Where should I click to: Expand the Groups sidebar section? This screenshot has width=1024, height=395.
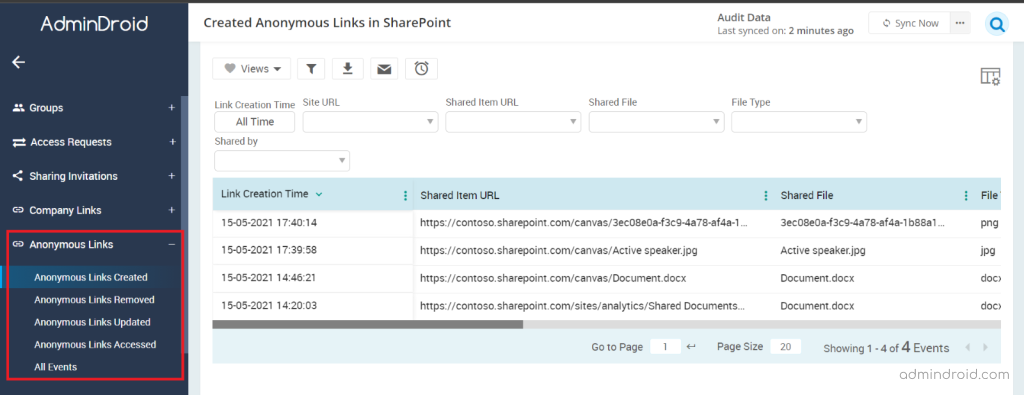(x=172, y=108)
